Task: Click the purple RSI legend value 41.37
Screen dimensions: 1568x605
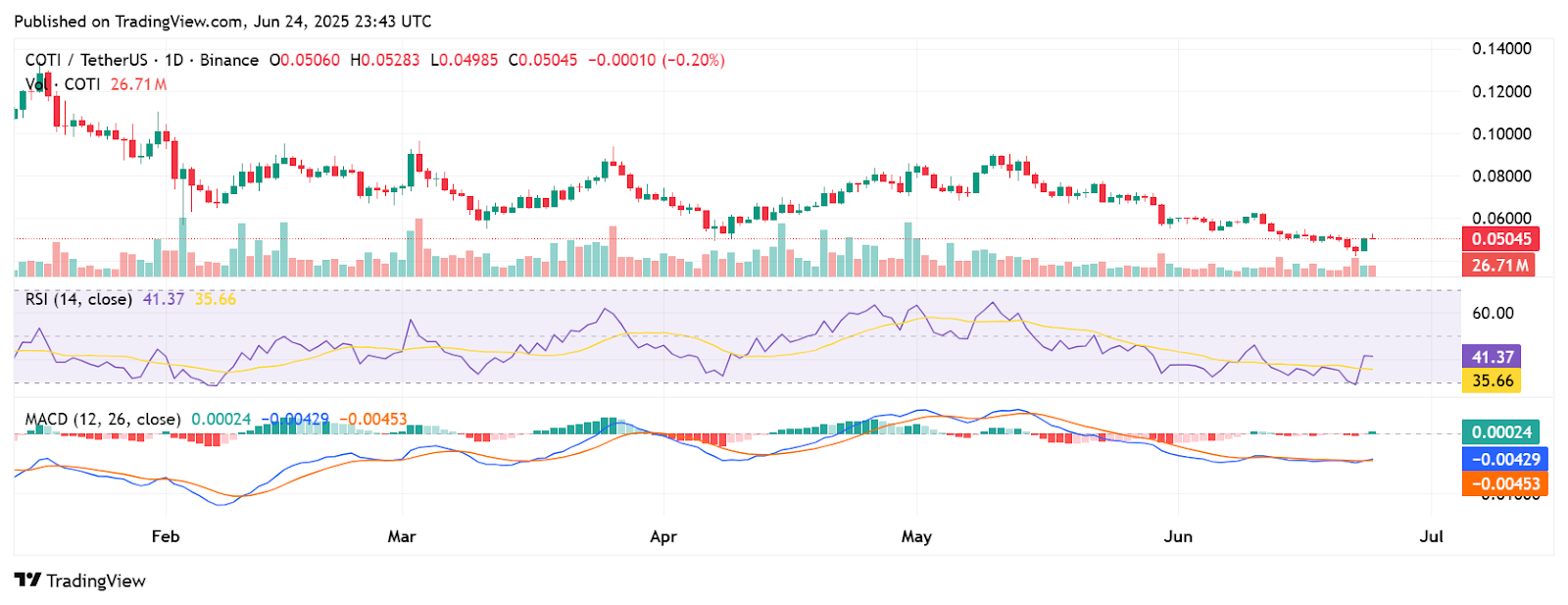Action: tap(164, 299)
